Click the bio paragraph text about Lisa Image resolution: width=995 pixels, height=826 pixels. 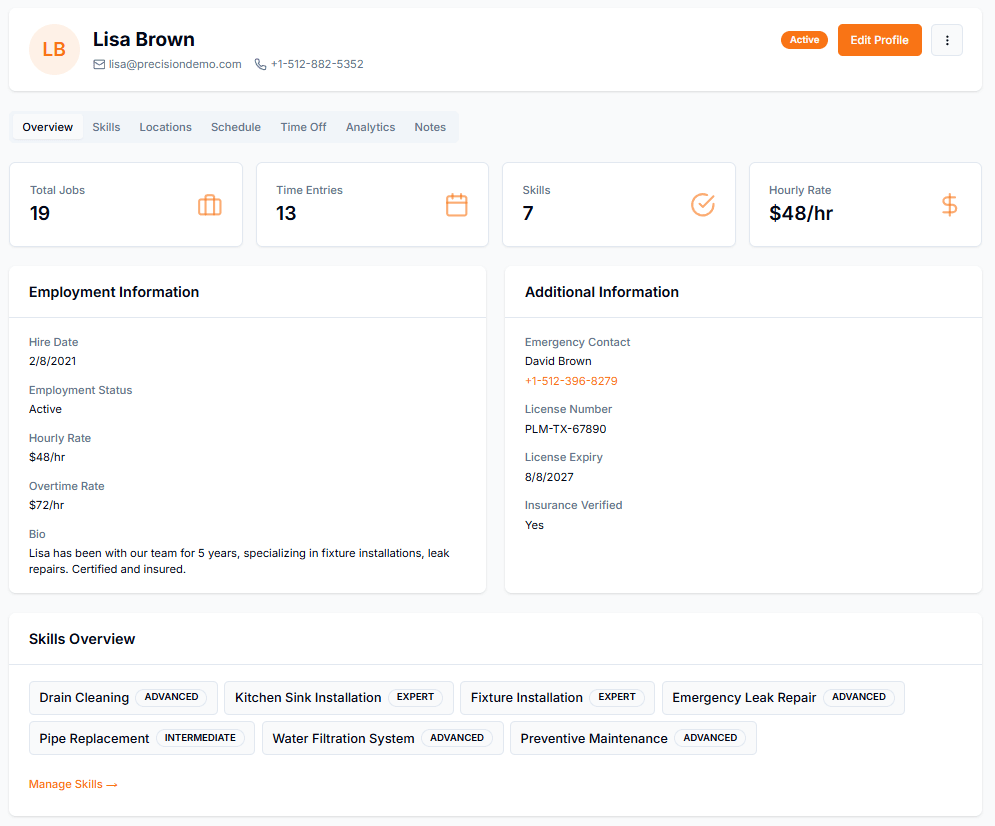pos(239,561)
